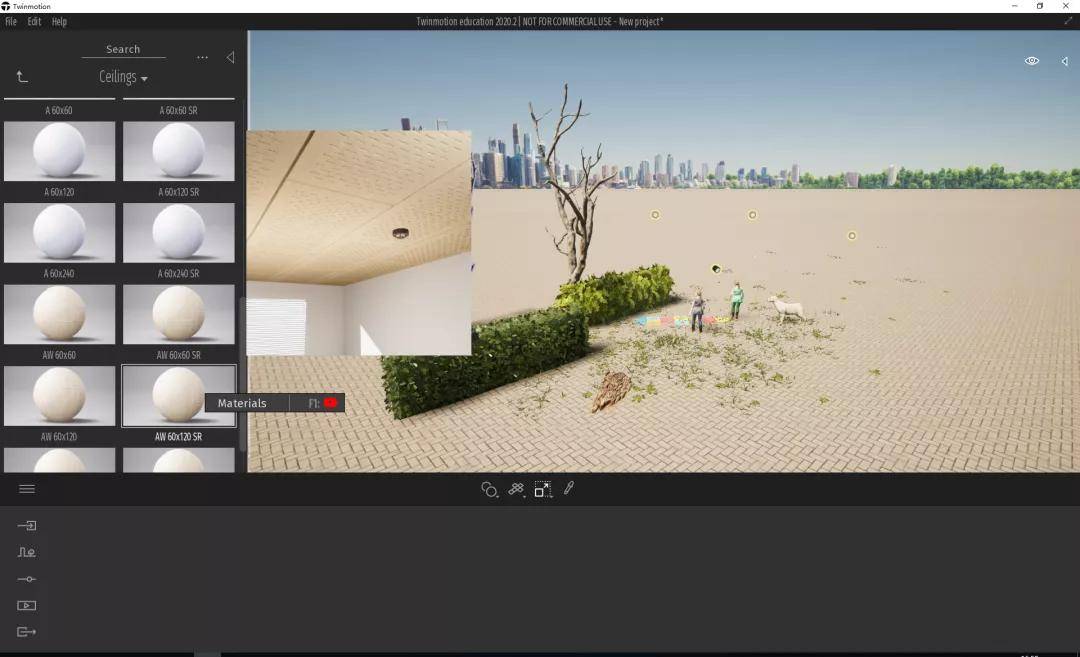This screenshot has width=1080, height=657.
Task: Select the AW 60x60 material thumbnail
Action: coord(59,315)
